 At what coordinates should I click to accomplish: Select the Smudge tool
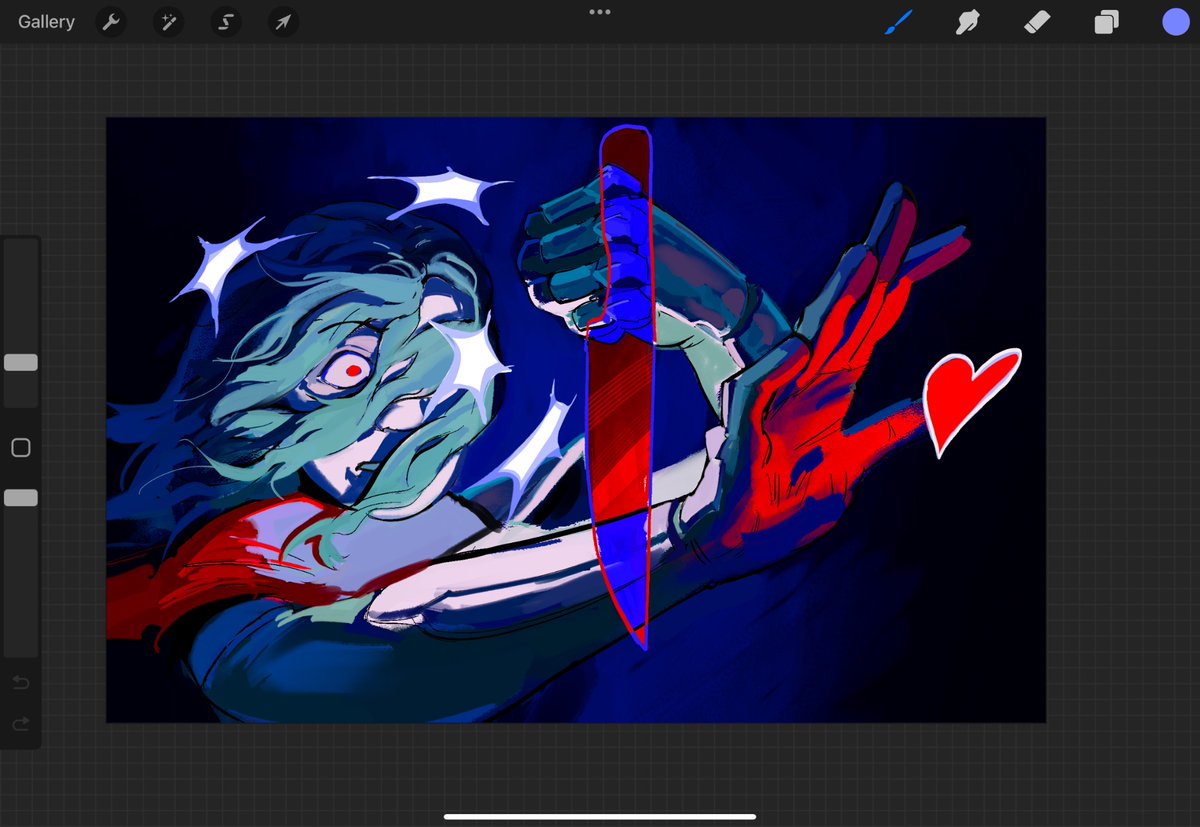click(x=967, y=22)
